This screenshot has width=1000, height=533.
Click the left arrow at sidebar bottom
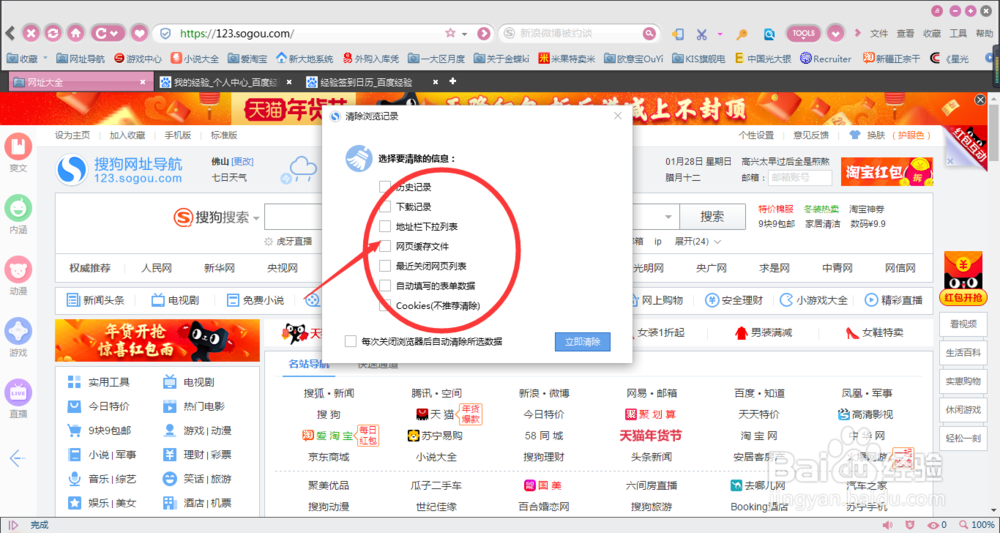click(17, 458)
